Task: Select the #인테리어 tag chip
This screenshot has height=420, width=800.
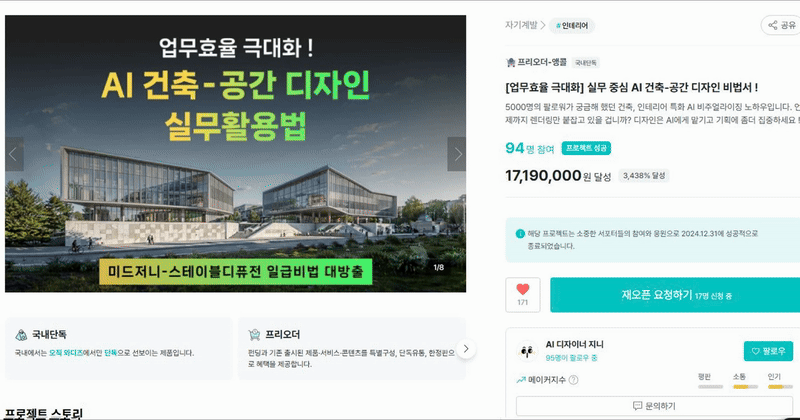Action: (x=572, y=26)
